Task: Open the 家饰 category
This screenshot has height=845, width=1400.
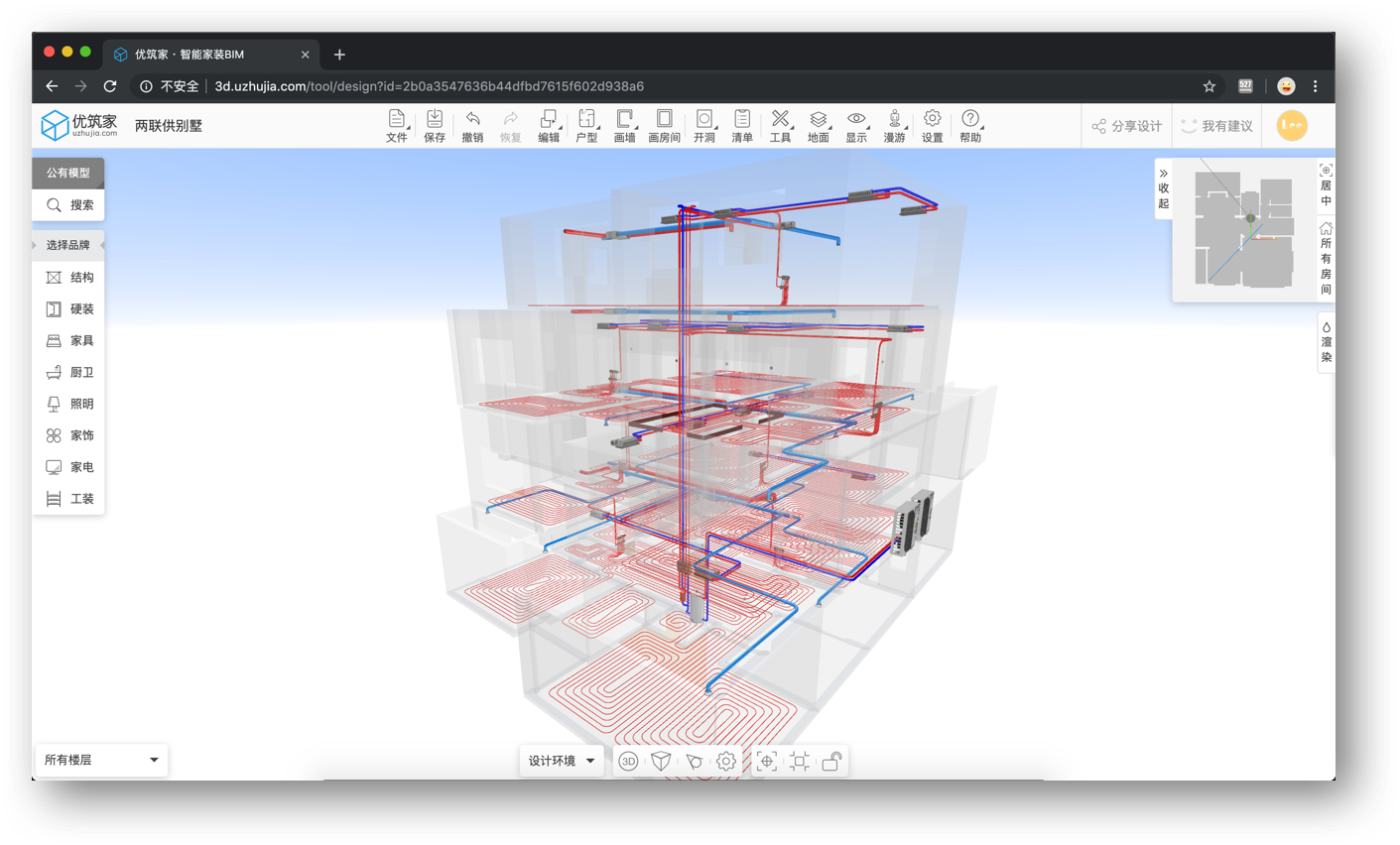Action: [x=69, y=435]
